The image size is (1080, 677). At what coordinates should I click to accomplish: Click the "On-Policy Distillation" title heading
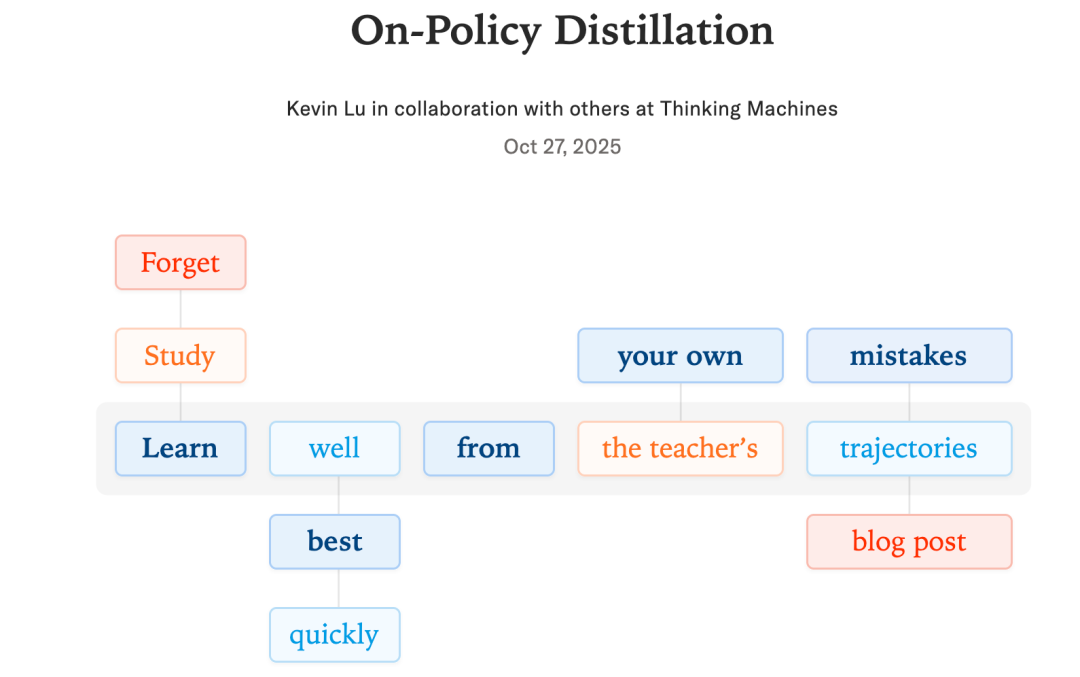[562, 31]
